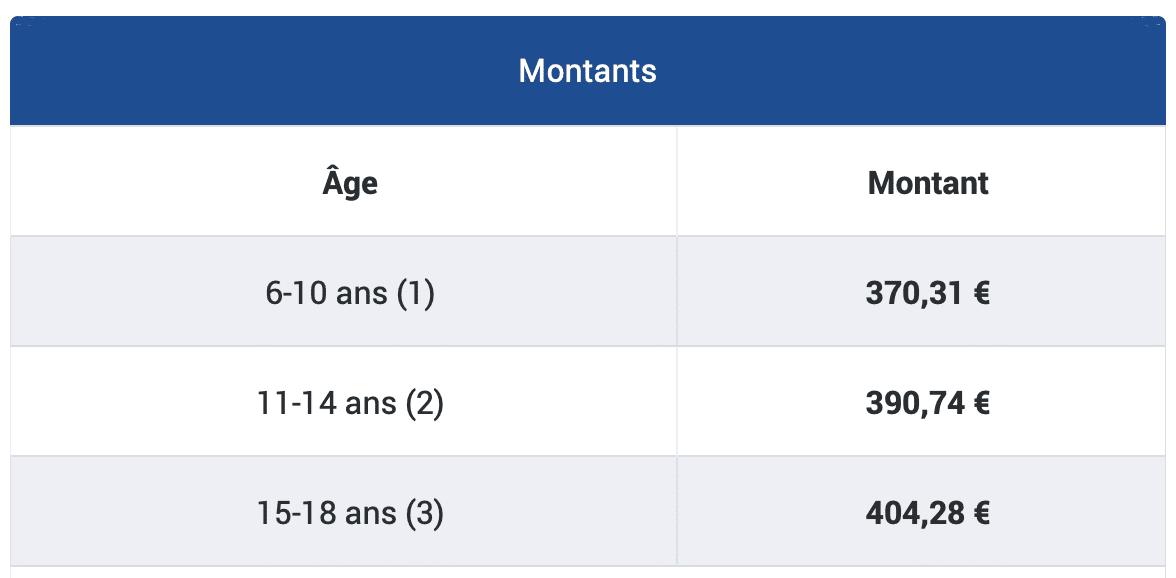
Task: Select the Âge column header
Action: 350,184
